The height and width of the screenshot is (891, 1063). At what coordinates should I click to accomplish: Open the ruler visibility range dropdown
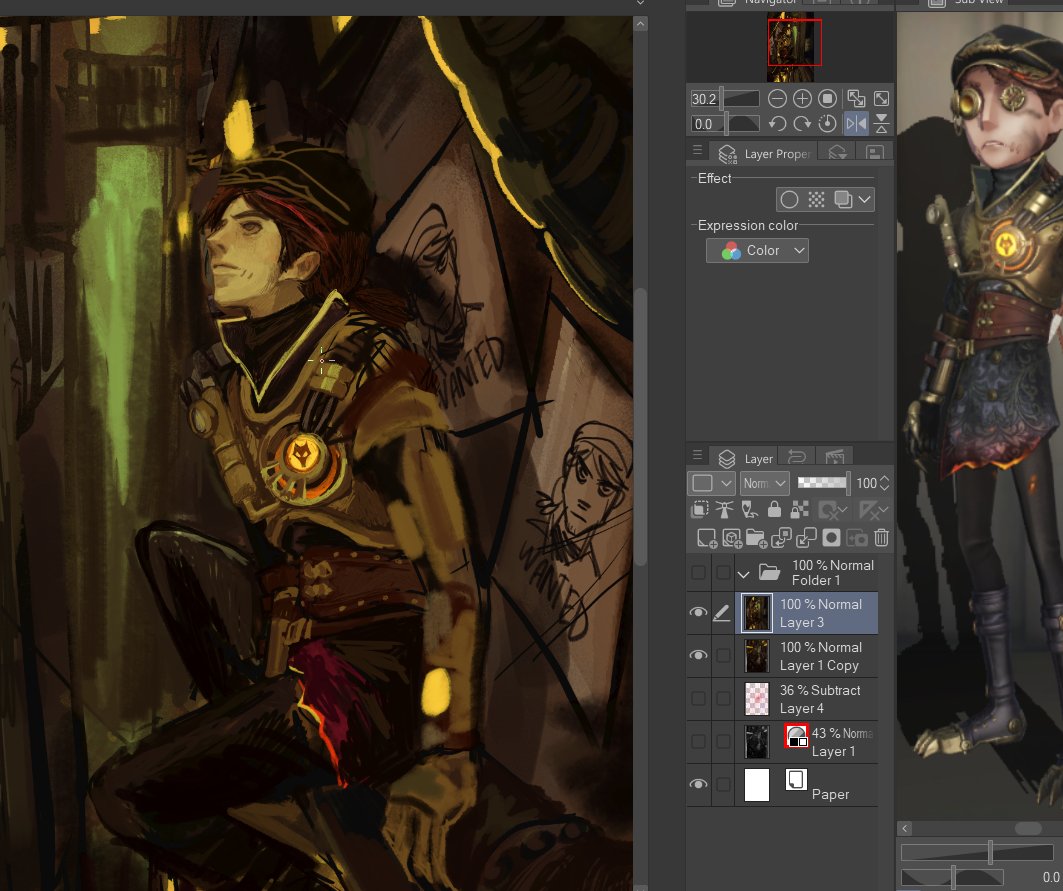[873, 510]
